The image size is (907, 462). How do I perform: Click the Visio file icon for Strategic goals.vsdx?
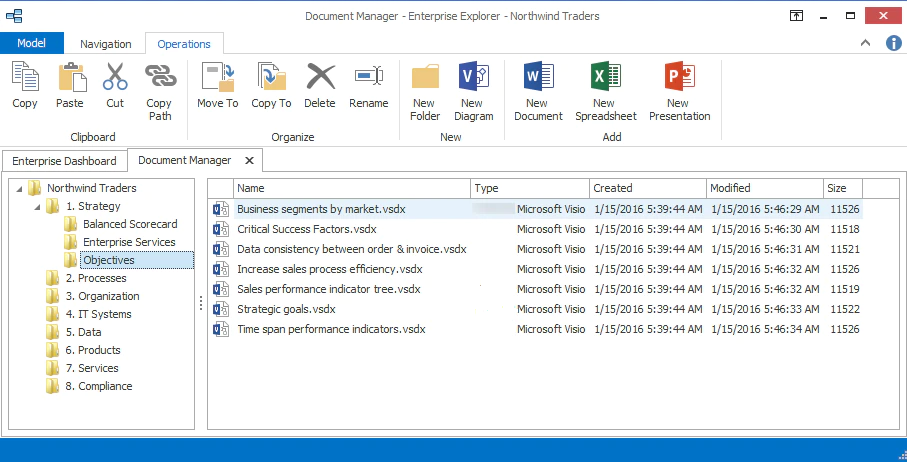(x=220, y=309)
